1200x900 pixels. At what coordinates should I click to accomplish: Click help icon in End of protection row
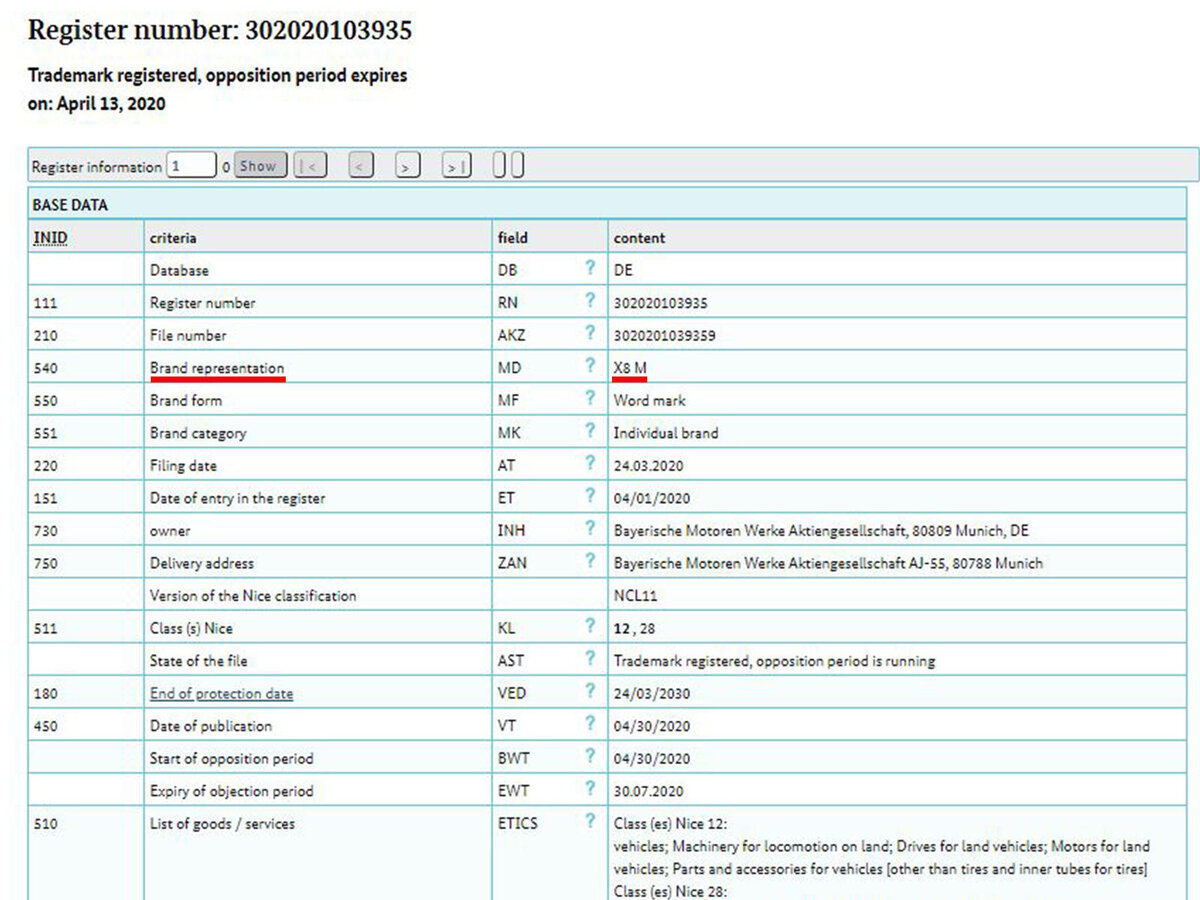tap(590, 692)
